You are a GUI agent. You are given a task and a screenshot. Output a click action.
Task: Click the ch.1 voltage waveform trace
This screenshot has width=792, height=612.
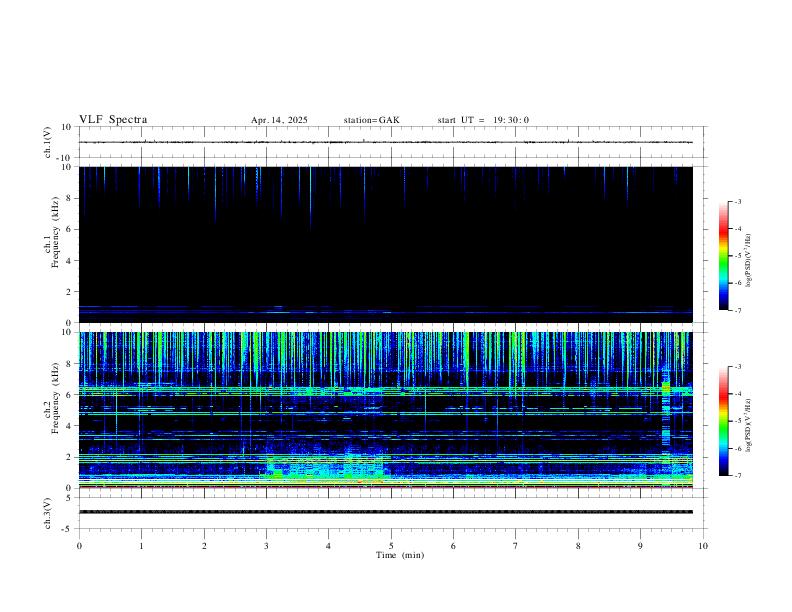[386, 142]
